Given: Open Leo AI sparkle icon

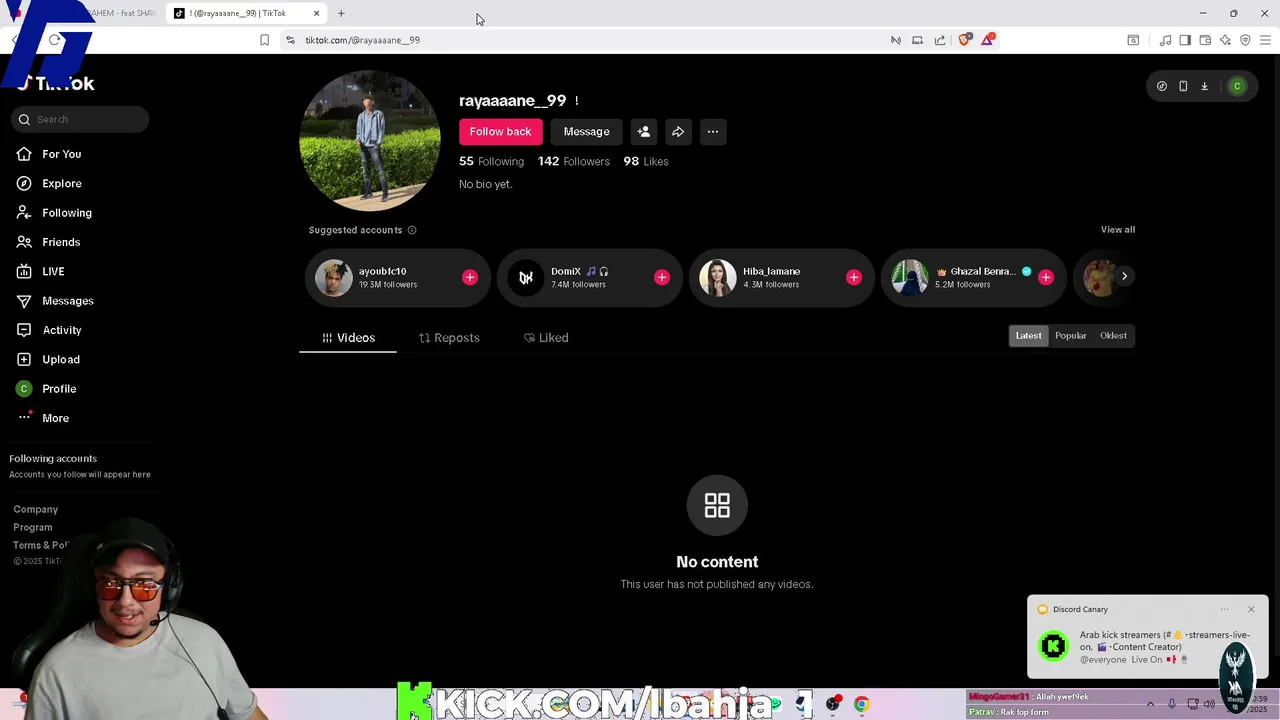Looking at the screenshot, I should point(1225,40).
